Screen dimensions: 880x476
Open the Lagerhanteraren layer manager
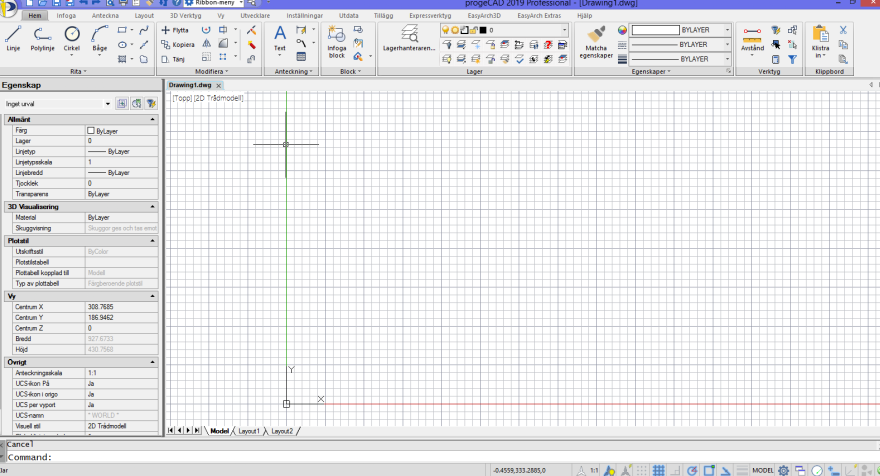[409, 38]
